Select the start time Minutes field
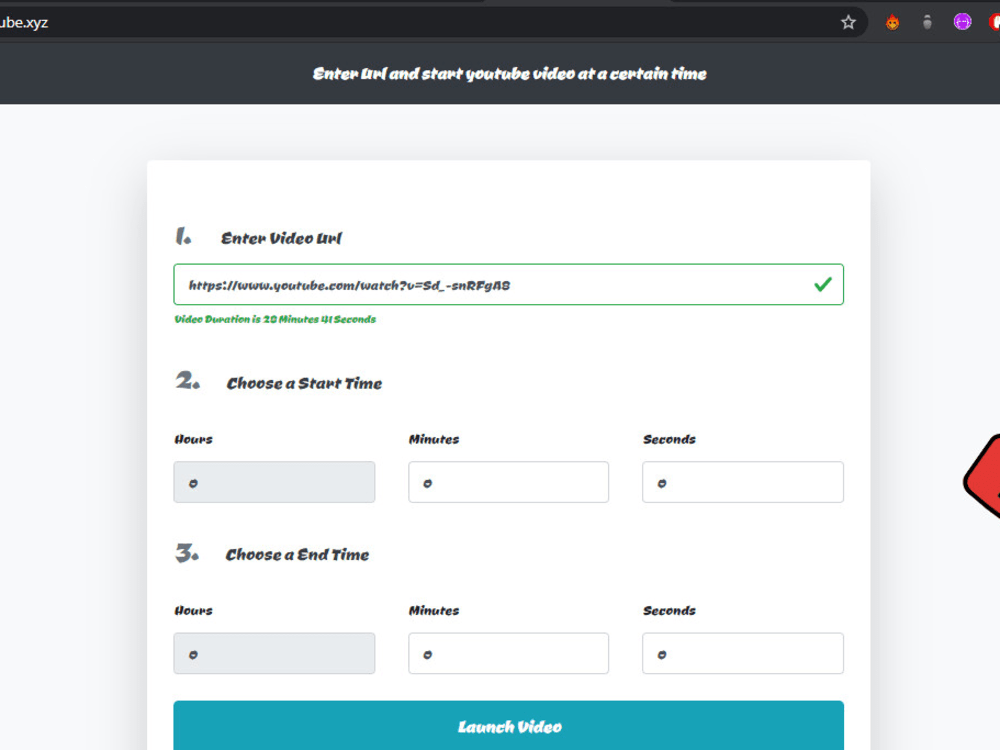 point(508,482)
